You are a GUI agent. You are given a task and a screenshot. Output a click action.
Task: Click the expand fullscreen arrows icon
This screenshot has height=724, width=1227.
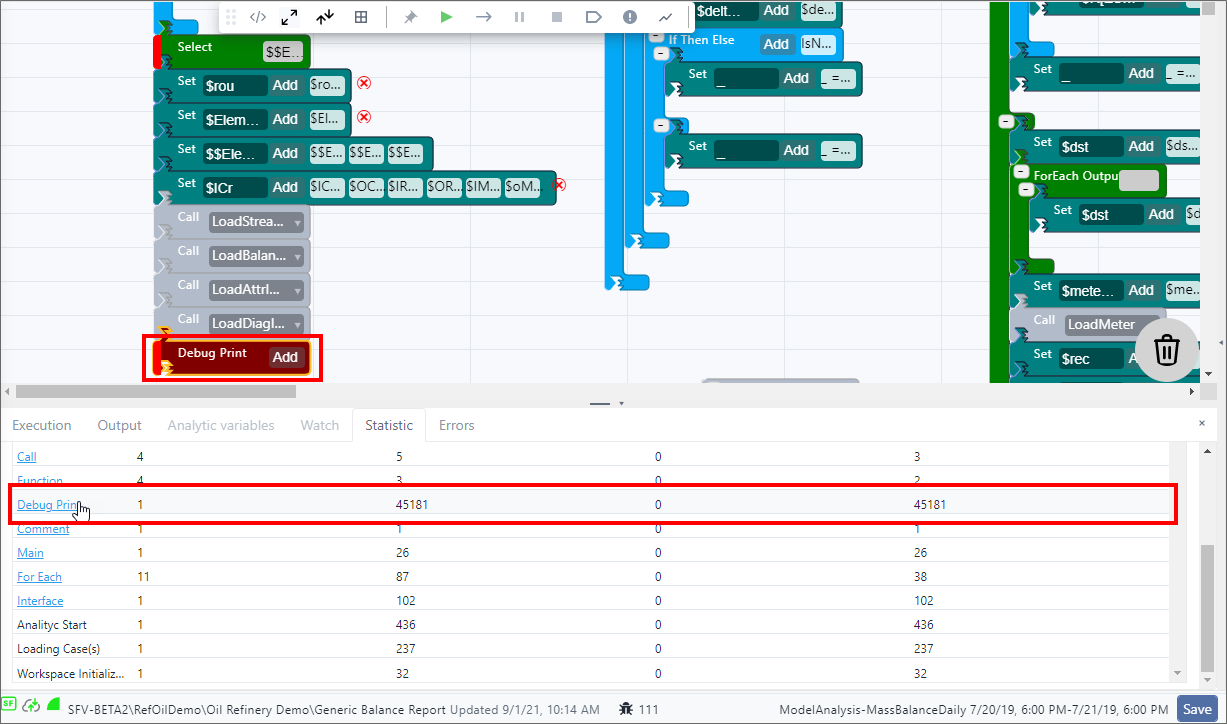[289, 17]
